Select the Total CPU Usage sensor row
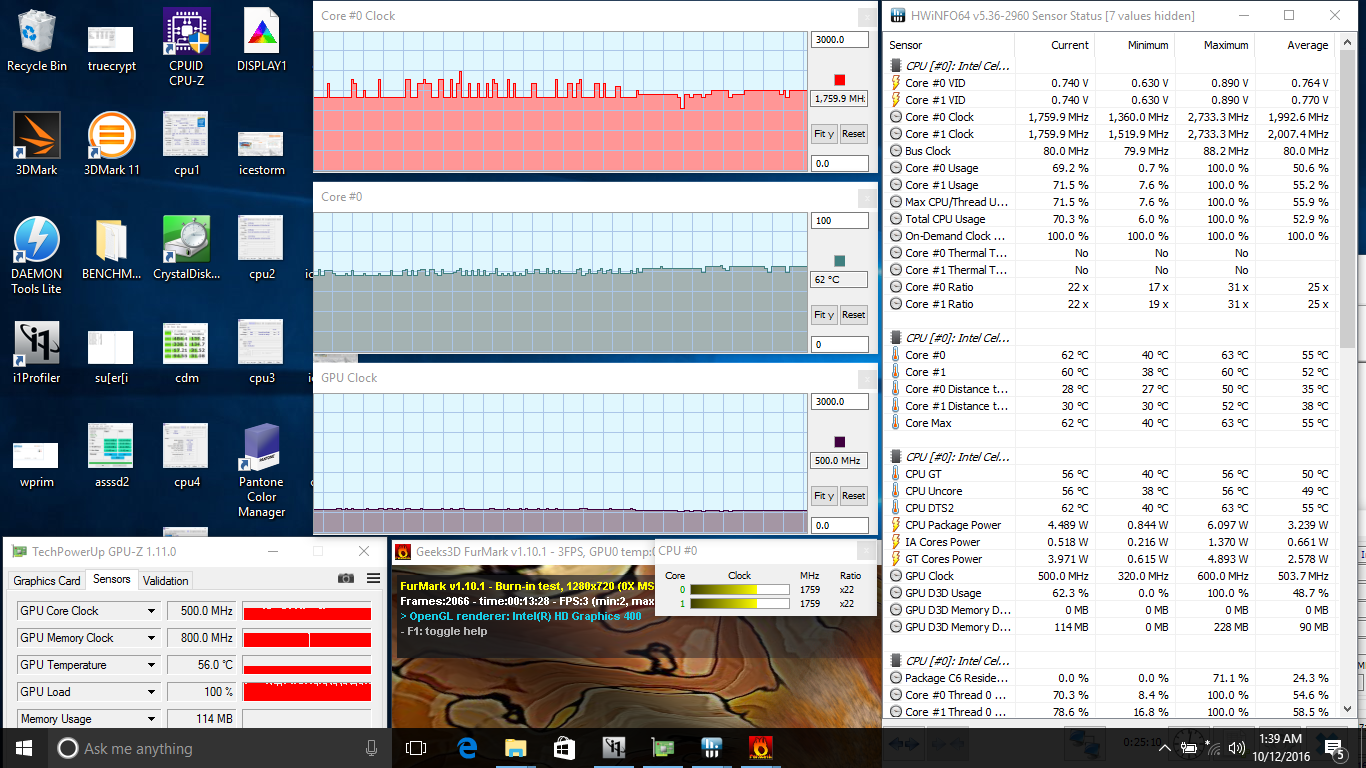 [x=1110, y=219]
